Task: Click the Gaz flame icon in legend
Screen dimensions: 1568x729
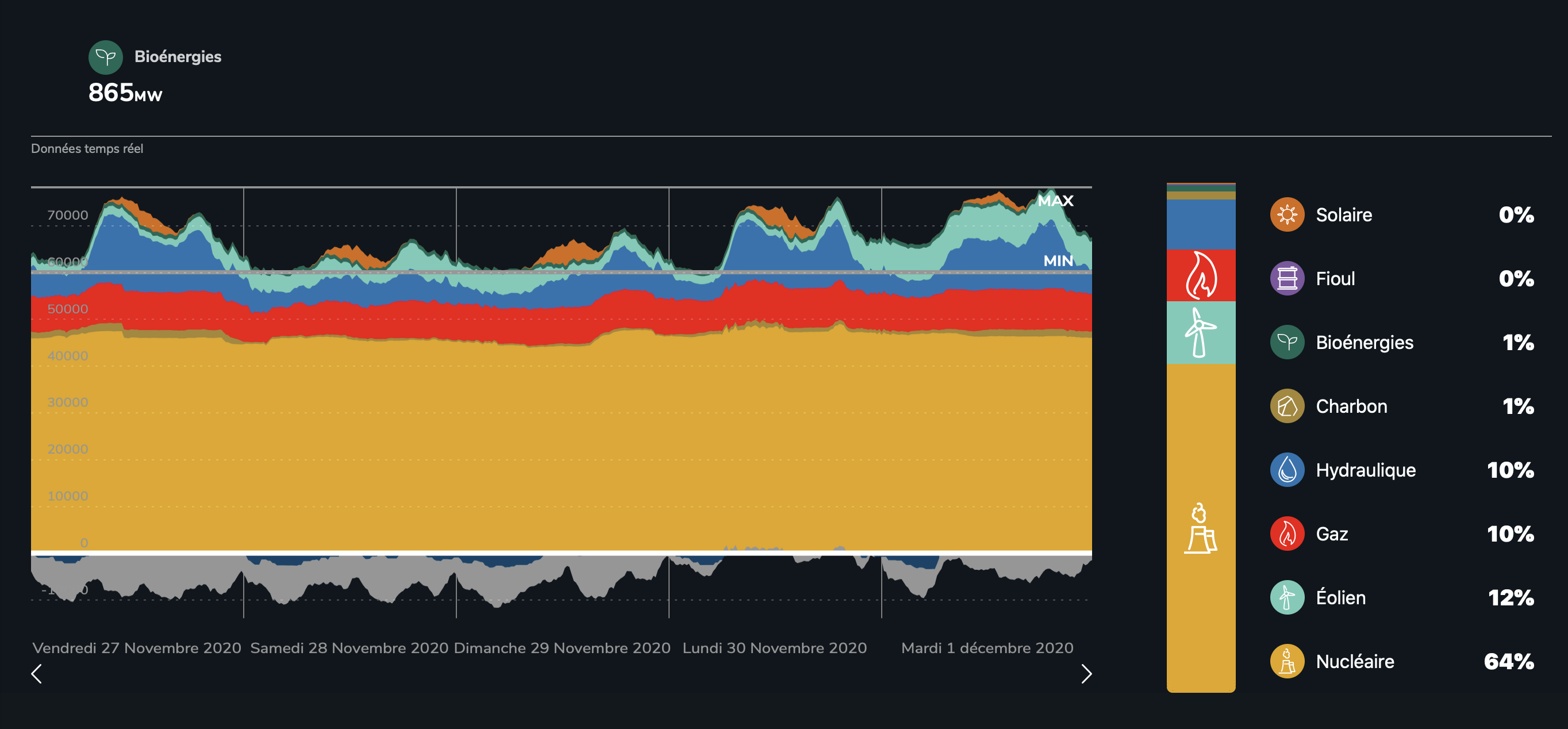Action: tap(1286, 534)
